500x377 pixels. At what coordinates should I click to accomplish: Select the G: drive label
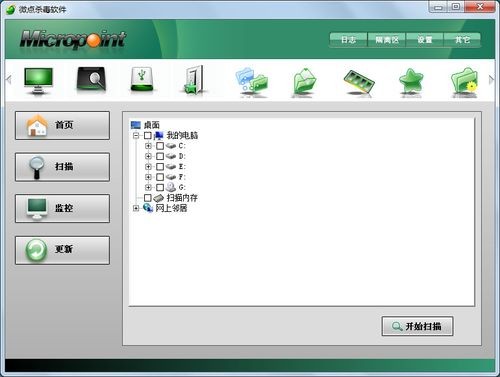pos(182,187)
